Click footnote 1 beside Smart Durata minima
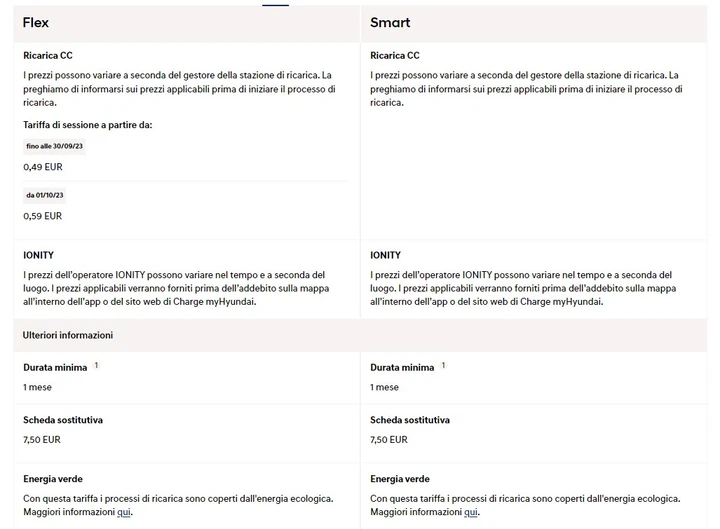The image size is (720, 529). pyautogui.click(x=443, y=365)
